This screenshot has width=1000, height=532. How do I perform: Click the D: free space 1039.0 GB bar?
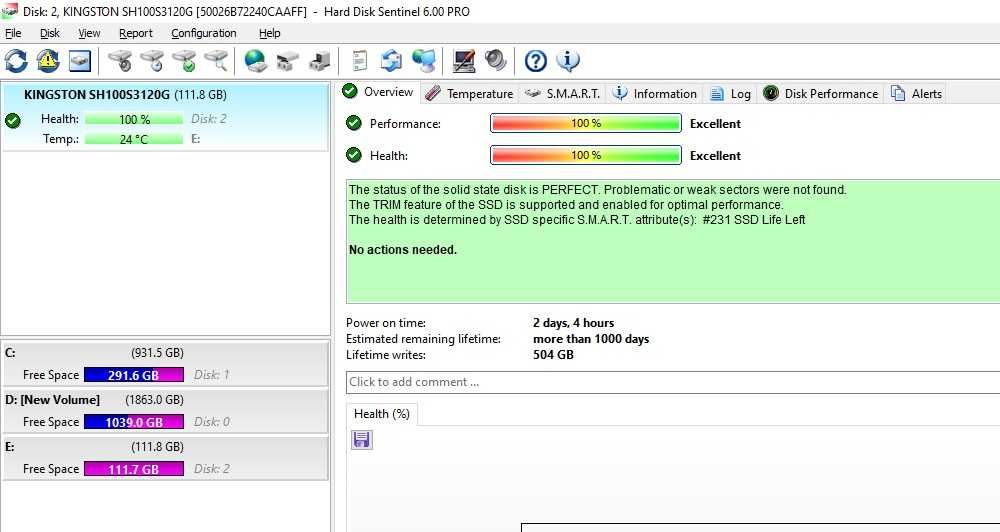pyautogui.click(x=134, y=422)
